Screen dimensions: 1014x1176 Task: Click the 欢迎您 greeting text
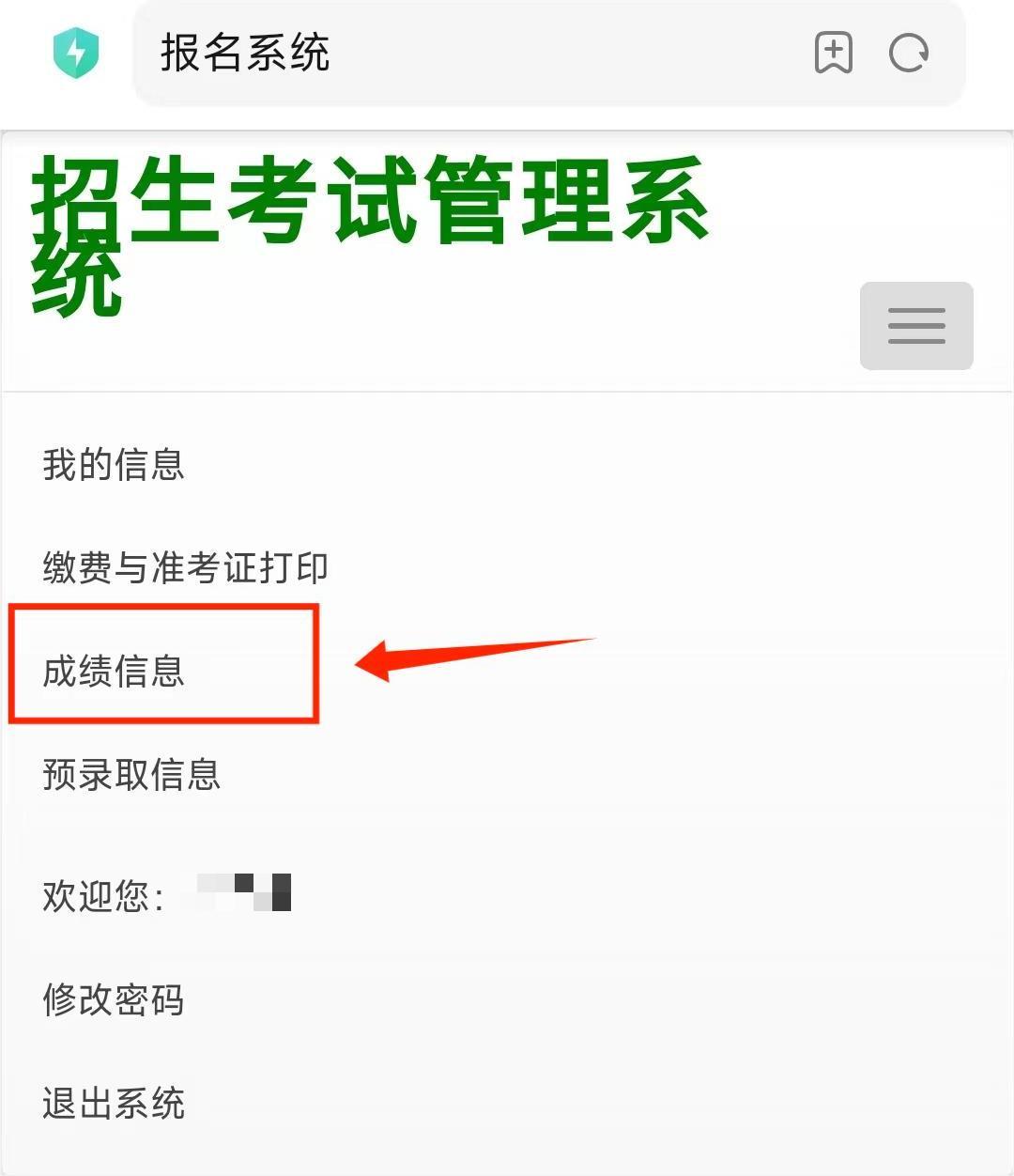(103, 896)
